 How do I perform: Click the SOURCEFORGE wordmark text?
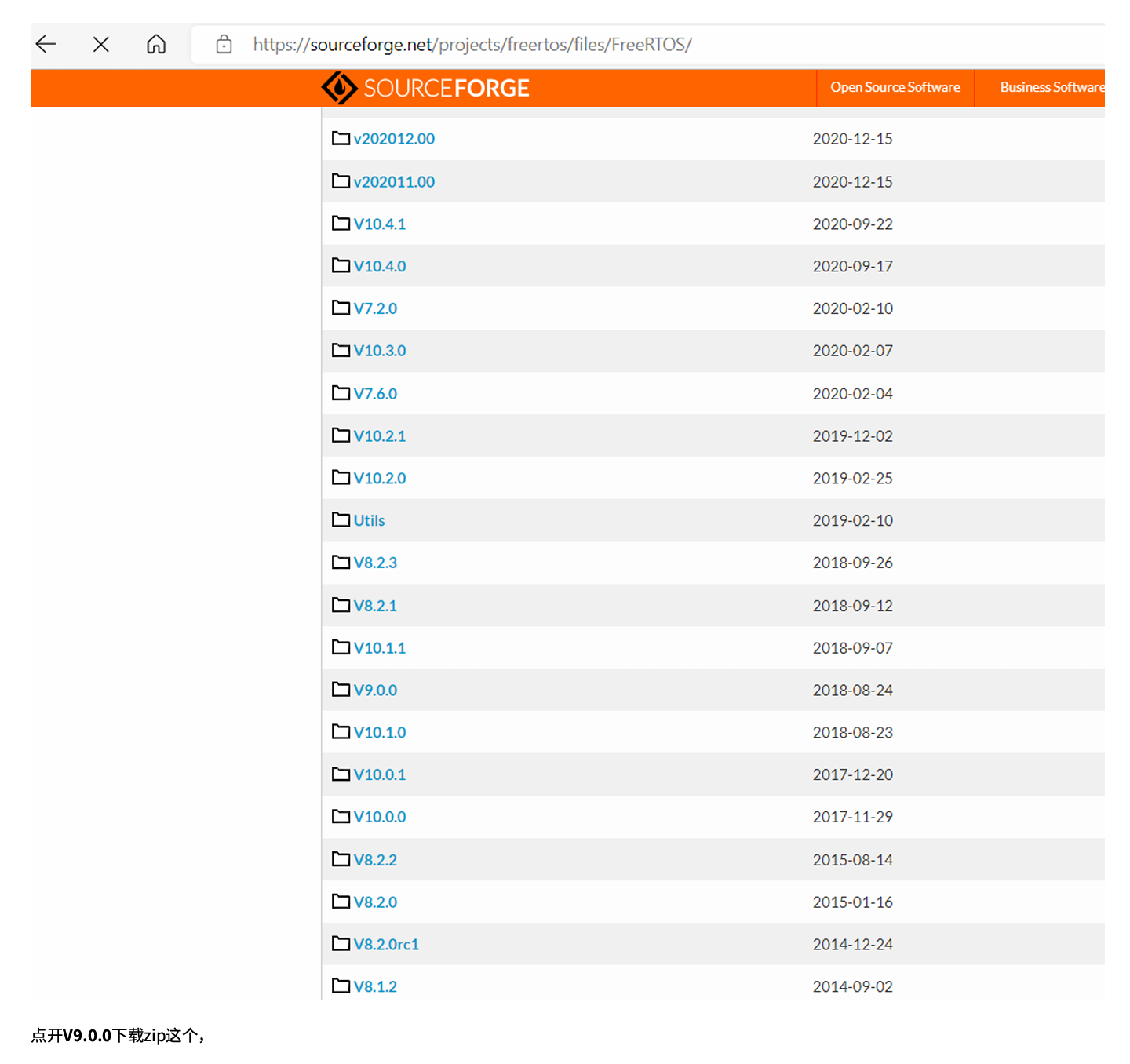447,88
